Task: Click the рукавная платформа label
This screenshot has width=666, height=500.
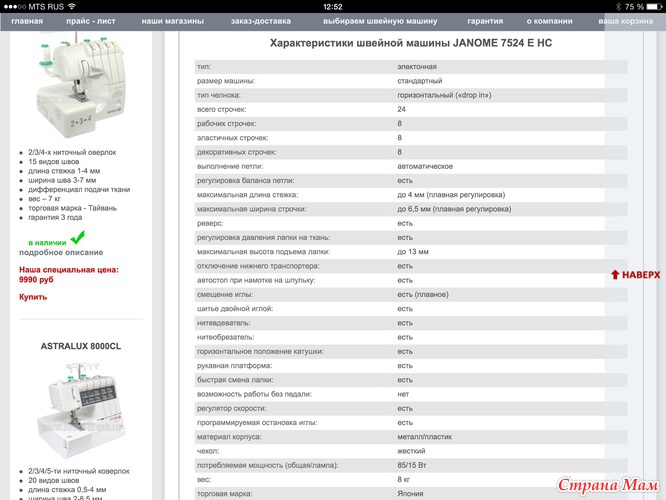Action: point(234,366)
